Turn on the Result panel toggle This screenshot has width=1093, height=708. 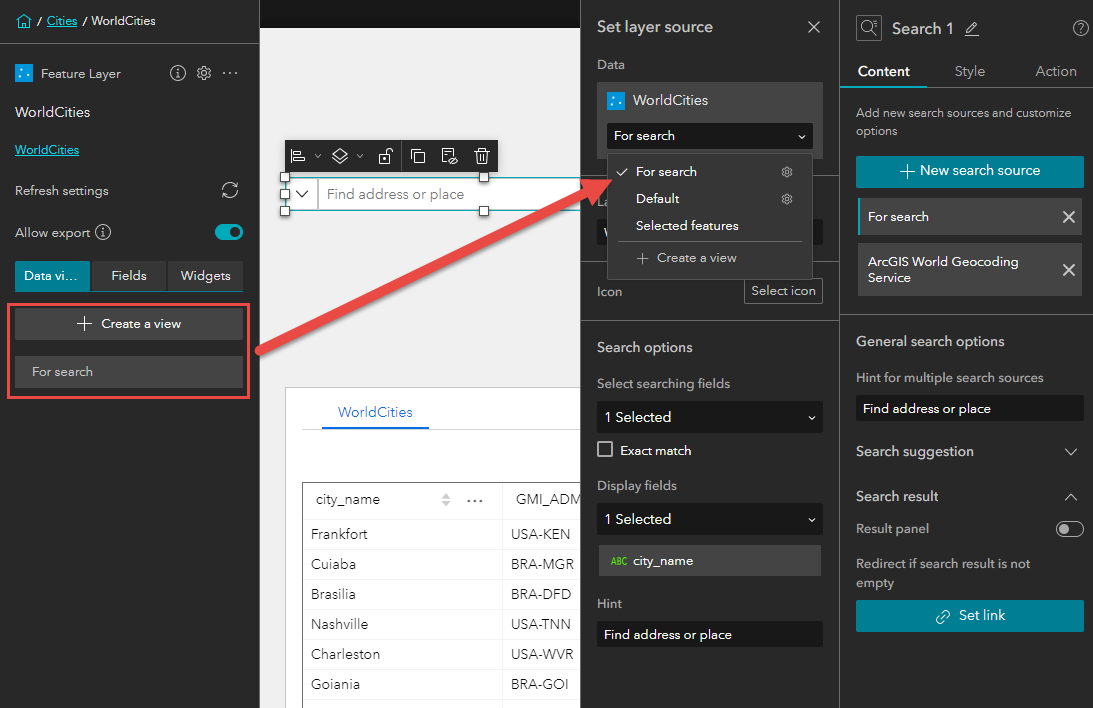tap(1070, 529)
